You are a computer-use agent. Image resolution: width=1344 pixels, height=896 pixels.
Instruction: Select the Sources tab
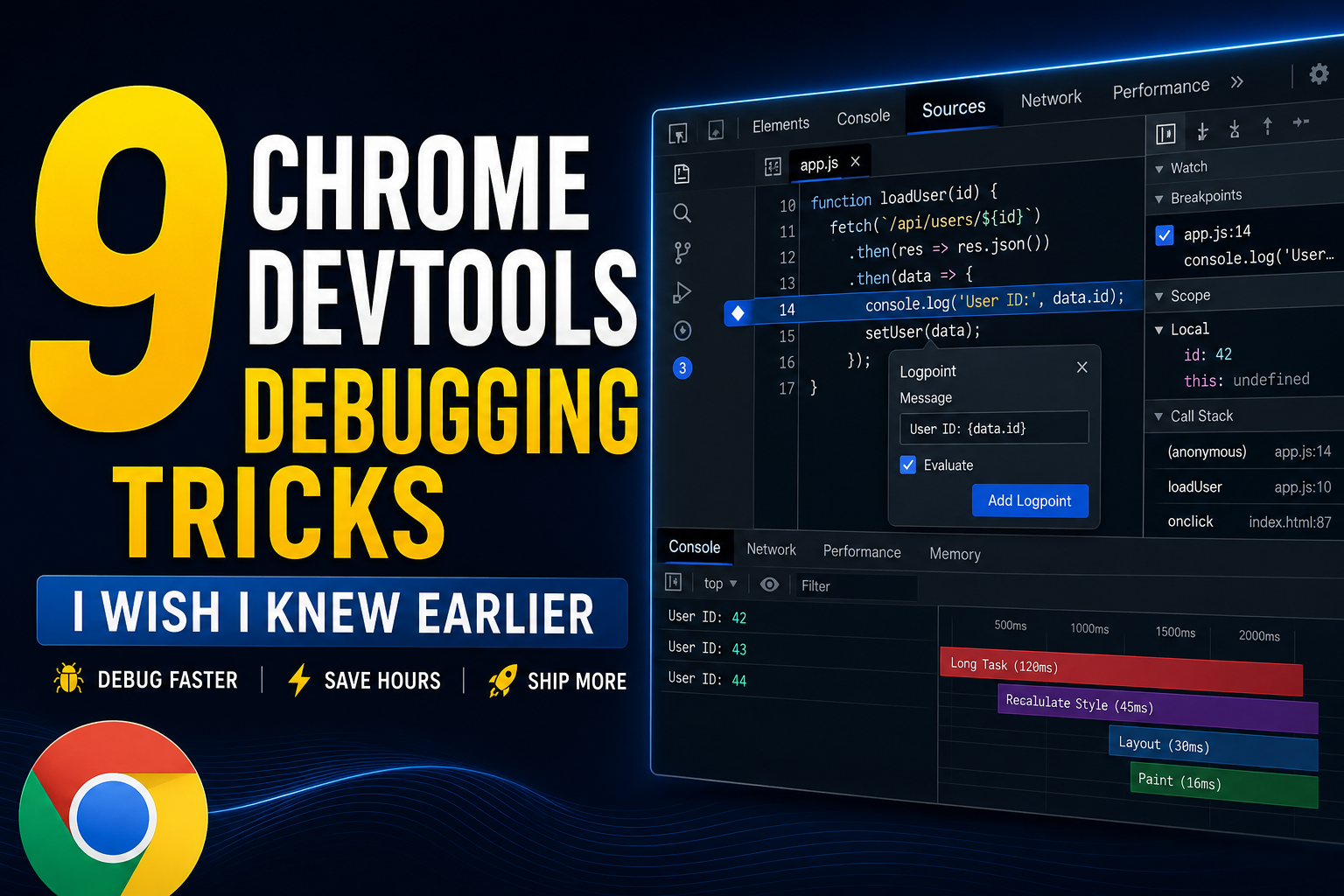tap(954, 108)
